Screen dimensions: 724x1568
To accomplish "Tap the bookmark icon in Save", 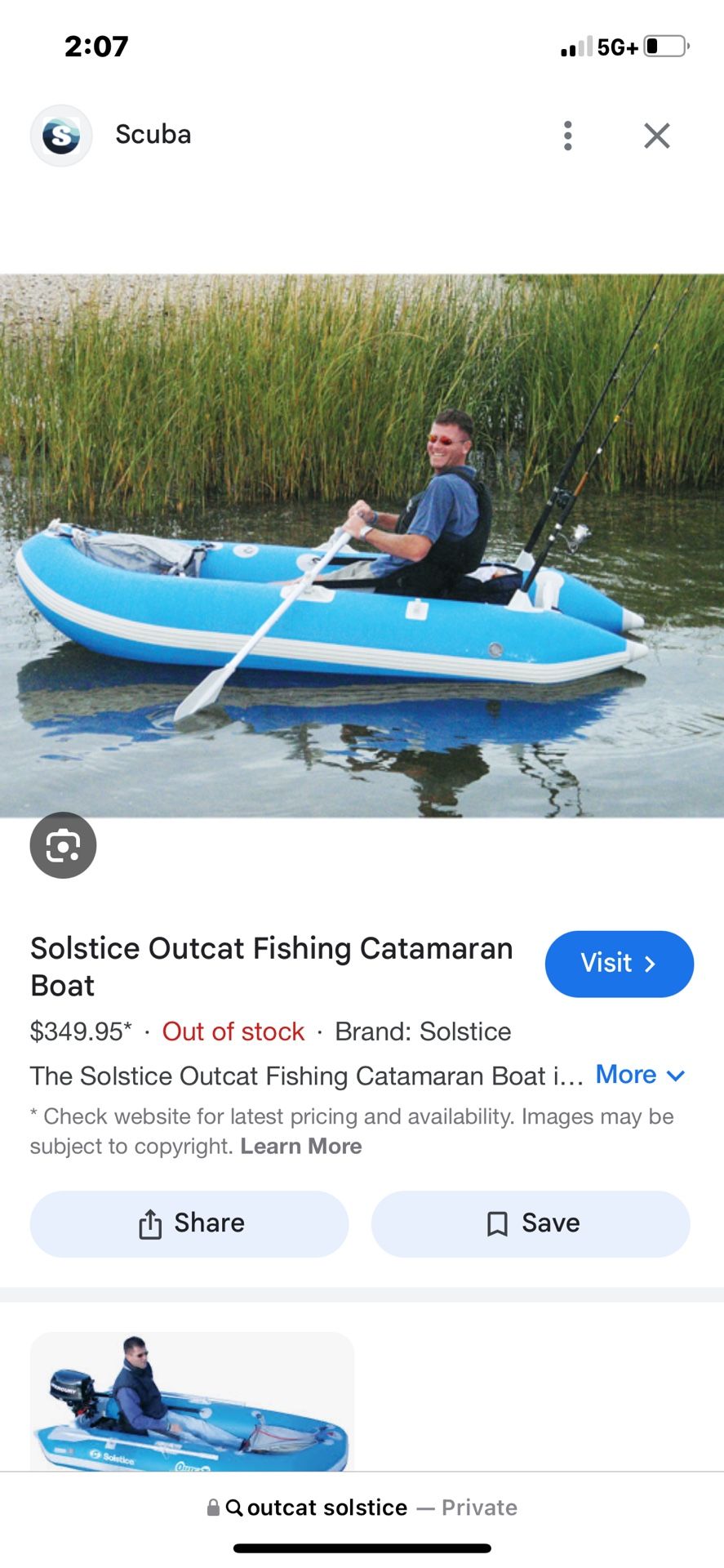I will pos(497,1224).
